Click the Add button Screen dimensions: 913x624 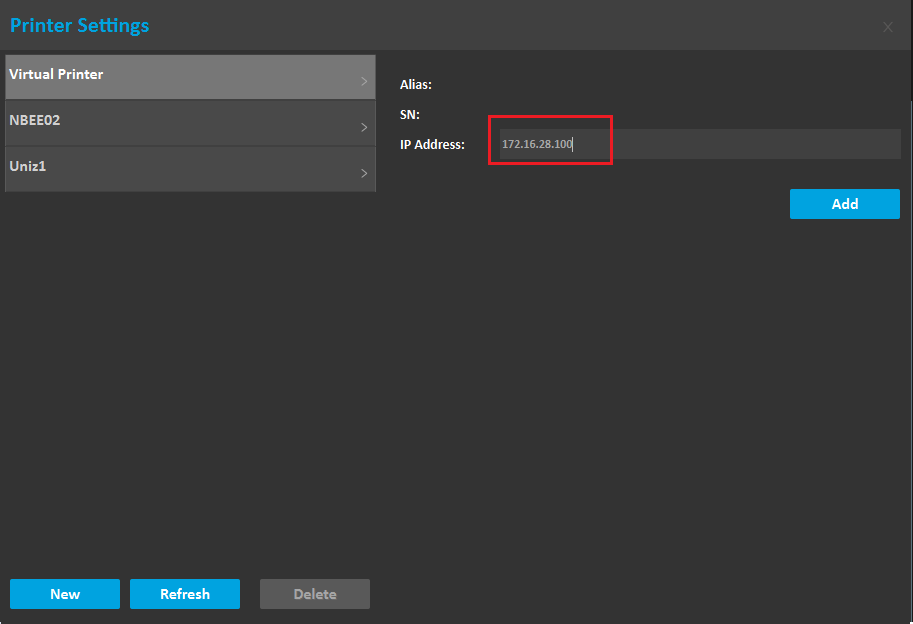[845, 204]
